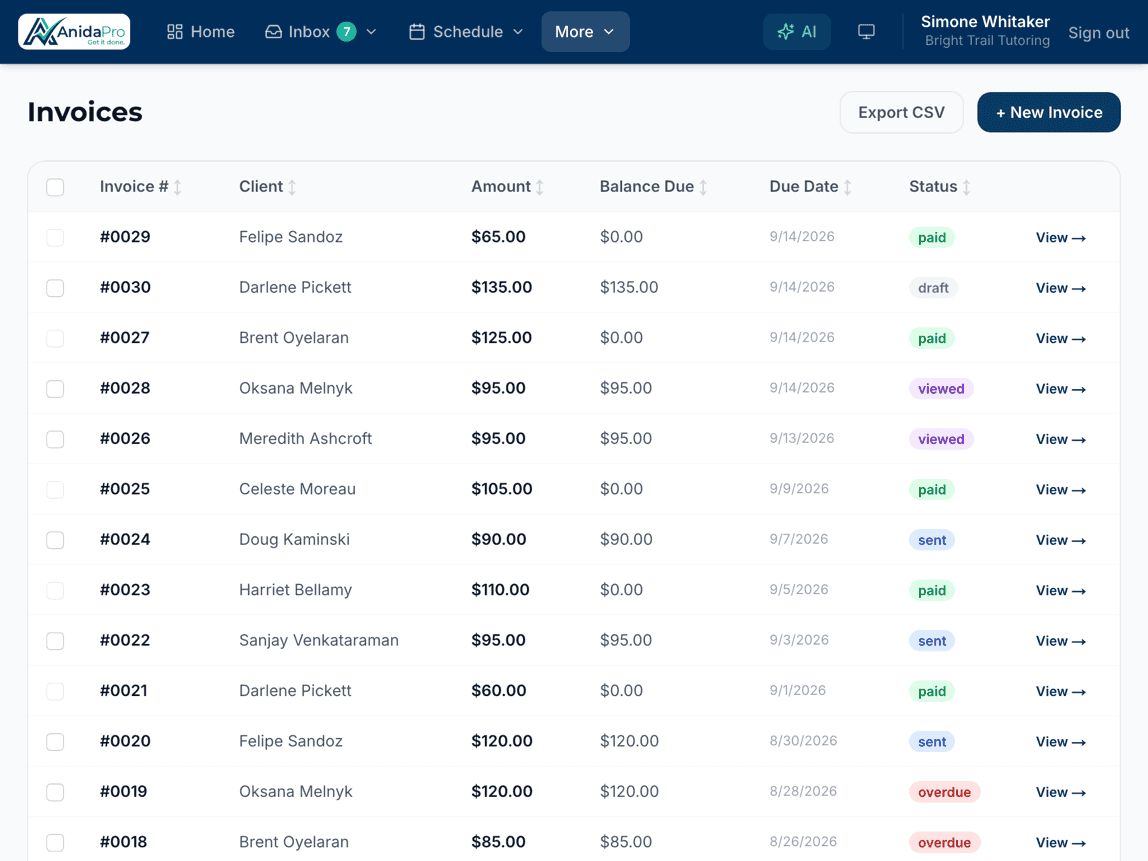Viewport: 1148px width, 861px height.
Task: Go to the Home page
Action: (201, 31)
